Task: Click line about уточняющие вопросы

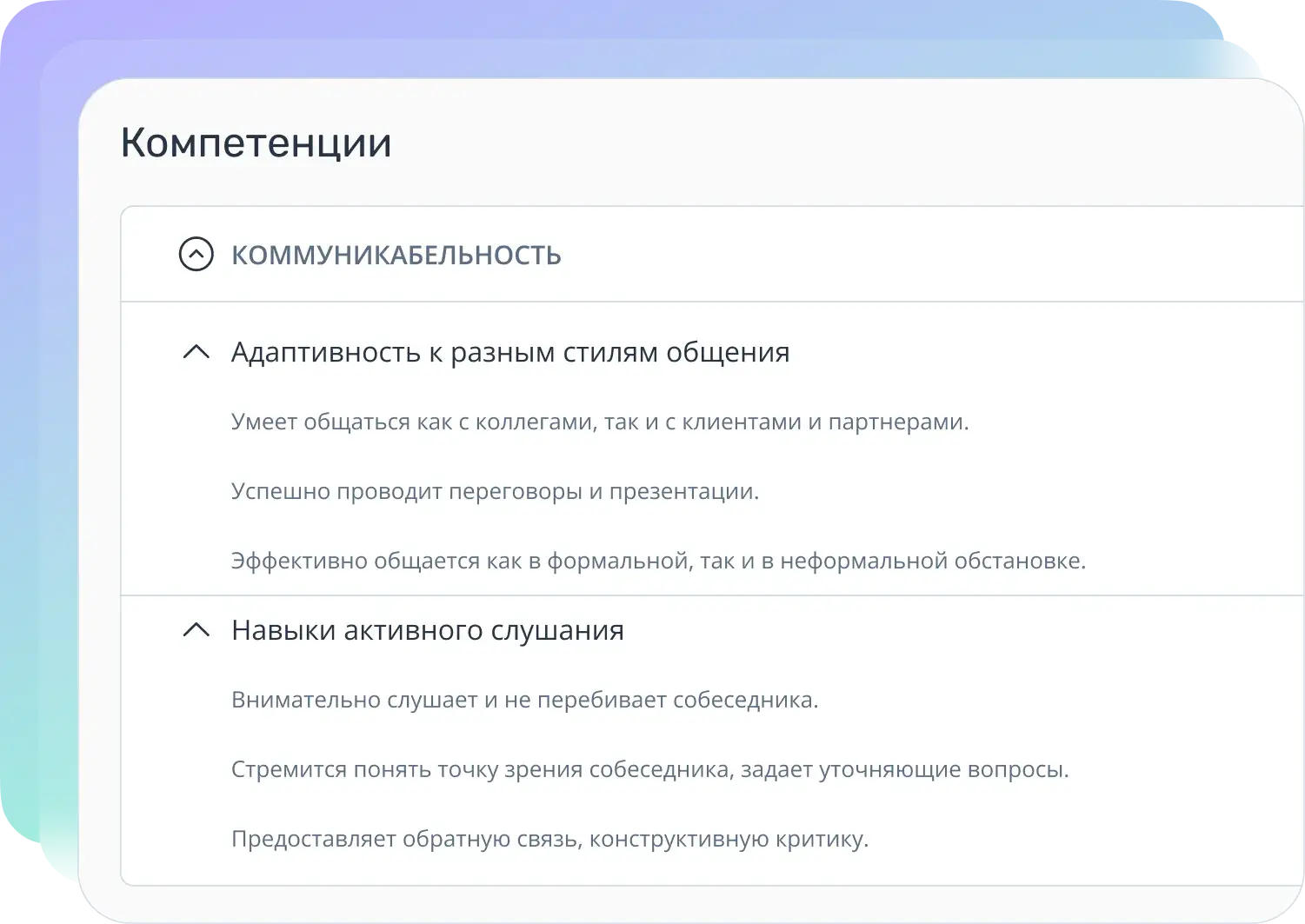Action: click(x=650, y=770)
